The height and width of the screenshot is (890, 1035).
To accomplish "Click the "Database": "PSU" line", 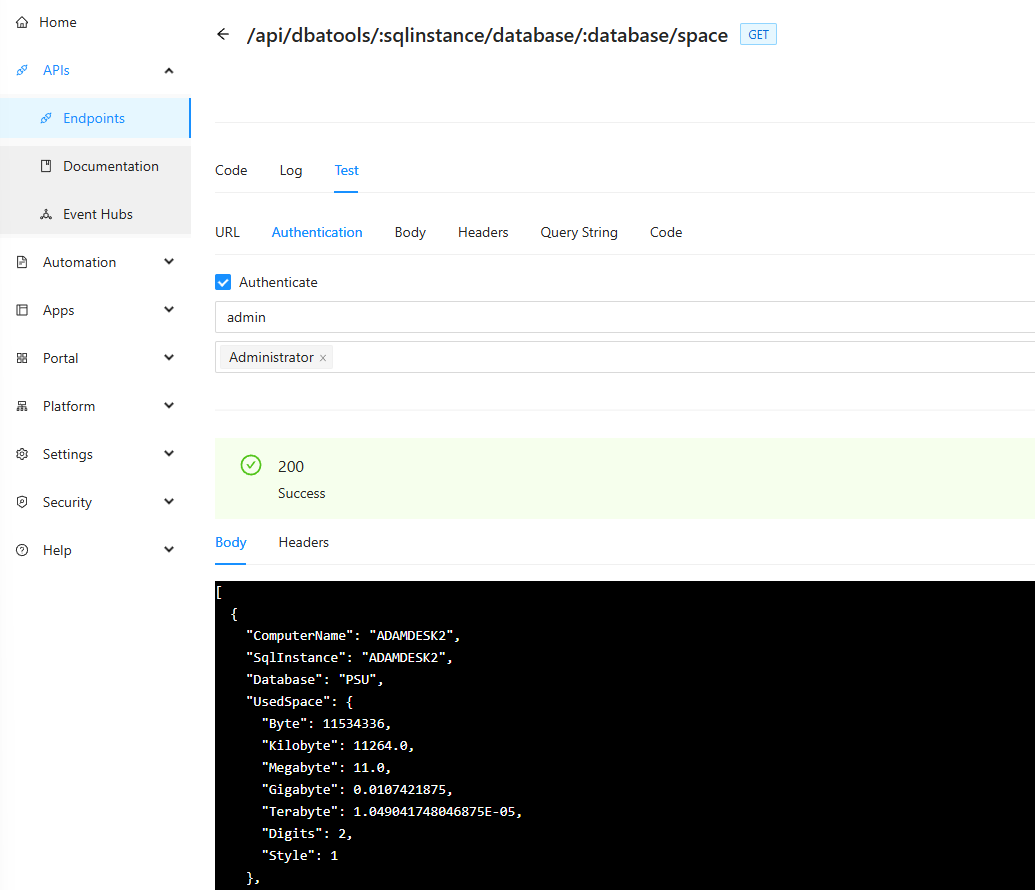I will point(314,679).
